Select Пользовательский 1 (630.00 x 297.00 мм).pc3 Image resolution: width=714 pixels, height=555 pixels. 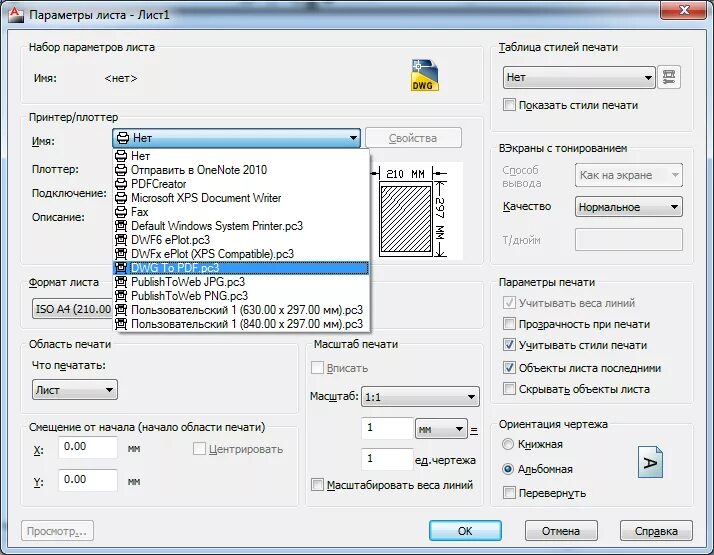241,310
